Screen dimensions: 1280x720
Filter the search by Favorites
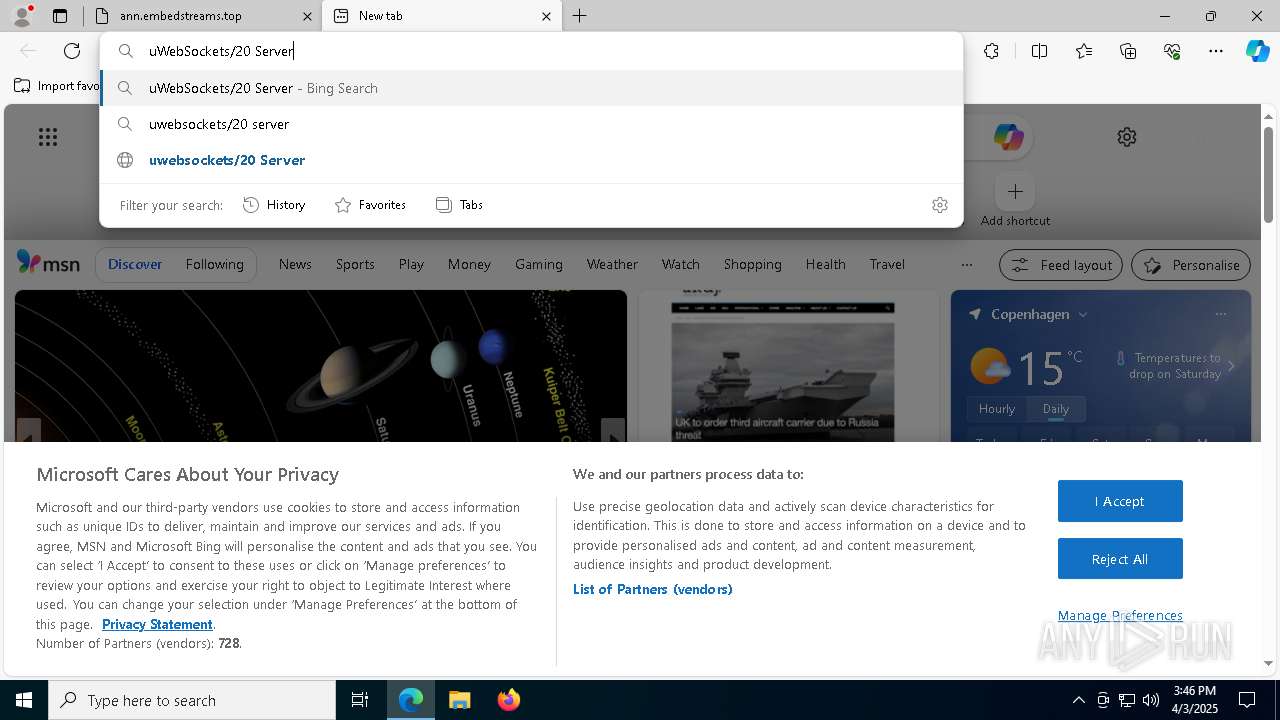click(370, 205)
